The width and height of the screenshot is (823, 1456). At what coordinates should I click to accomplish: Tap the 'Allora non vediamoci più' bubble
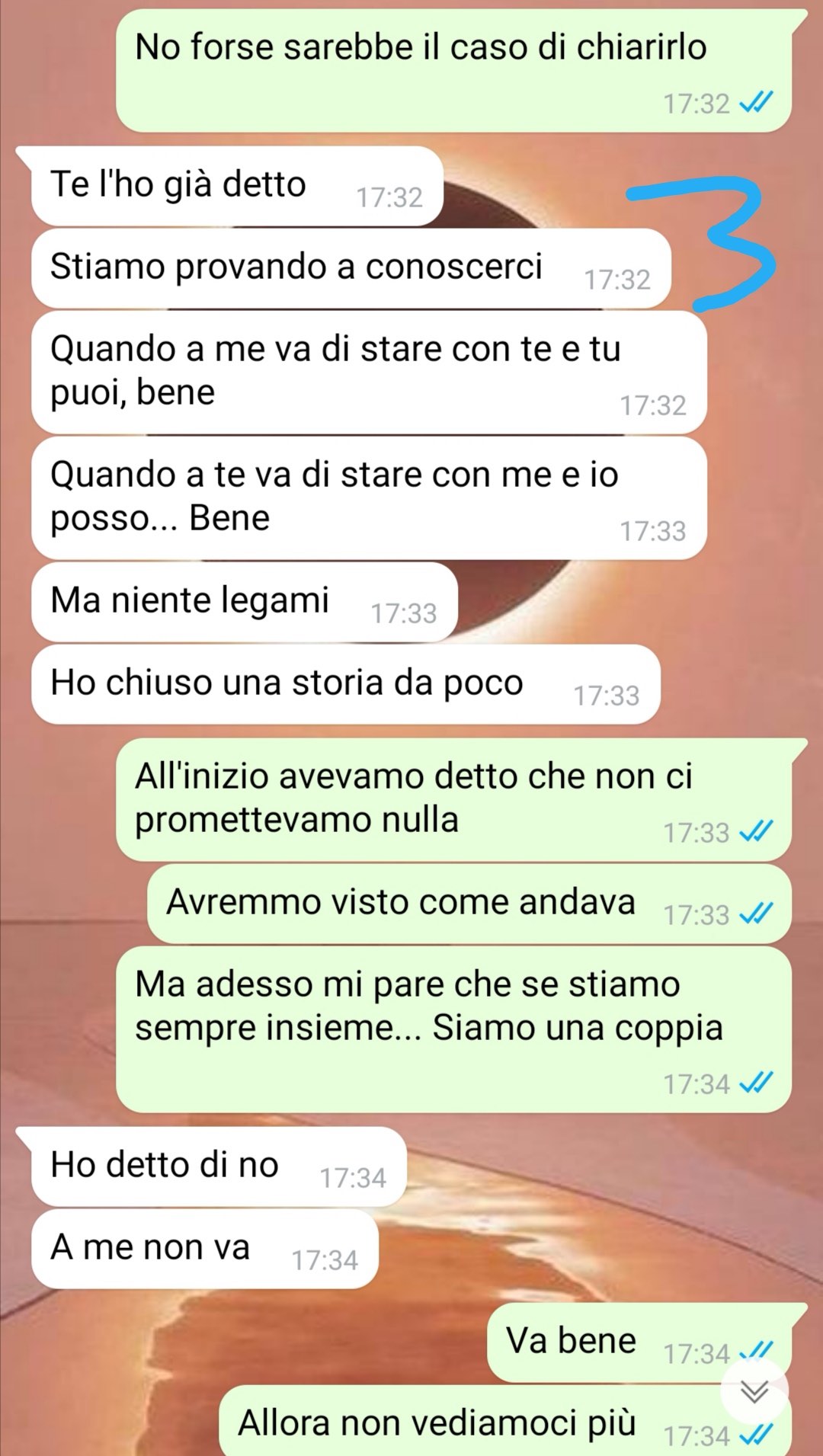pos(504,1421)
